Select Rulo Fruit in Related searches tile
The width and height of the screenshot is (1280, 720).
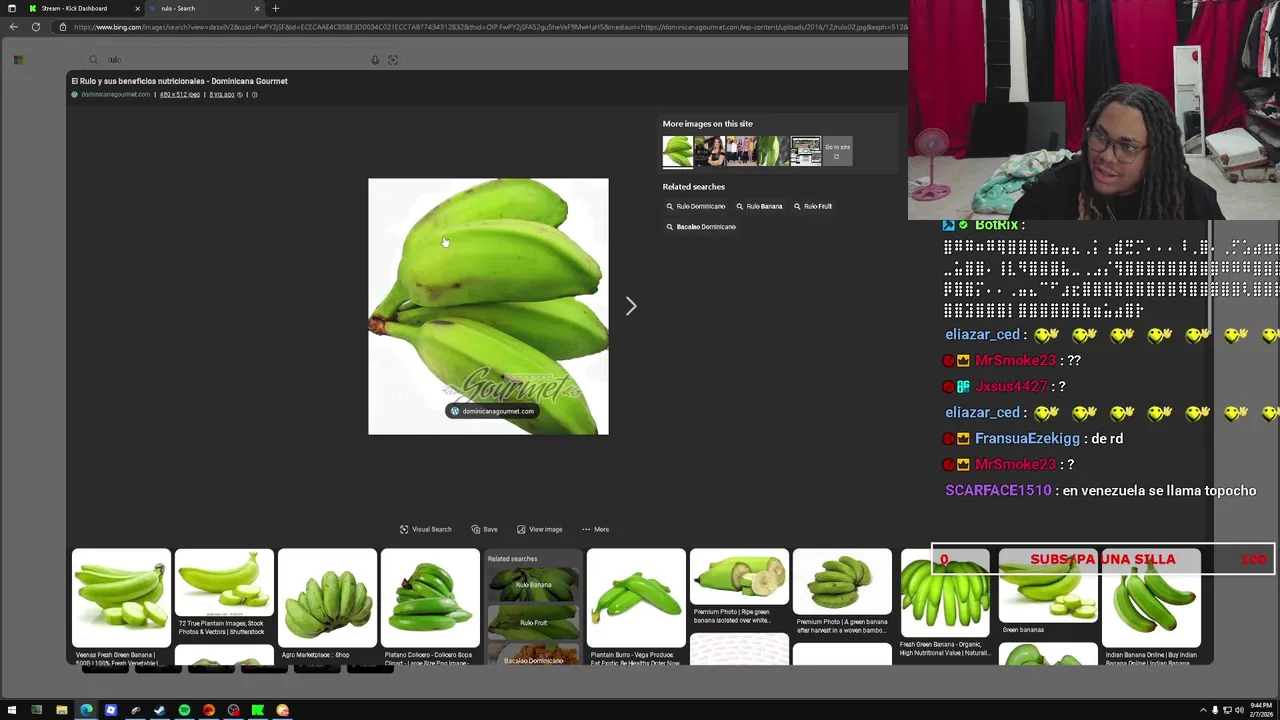click(x=533, y=623)
